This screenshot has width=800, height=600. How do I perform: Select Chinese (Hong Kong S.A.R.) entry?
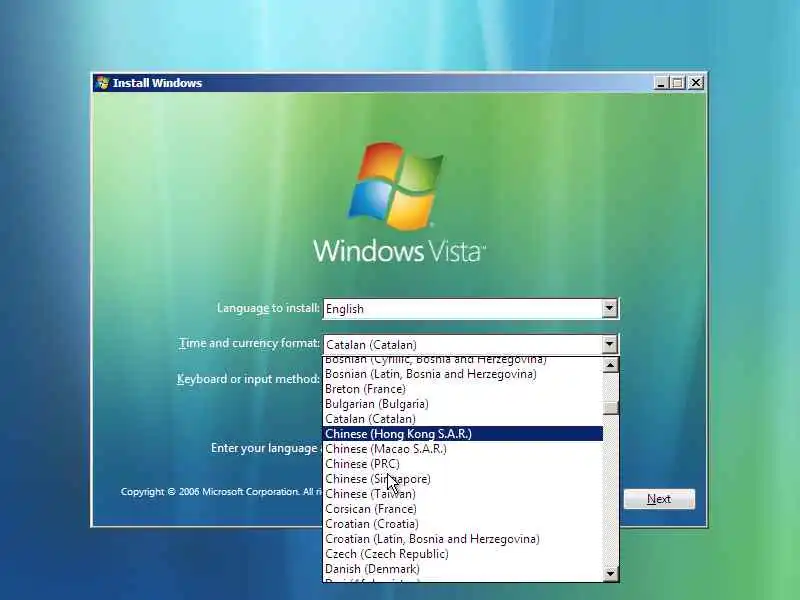[x=463, y=434]
